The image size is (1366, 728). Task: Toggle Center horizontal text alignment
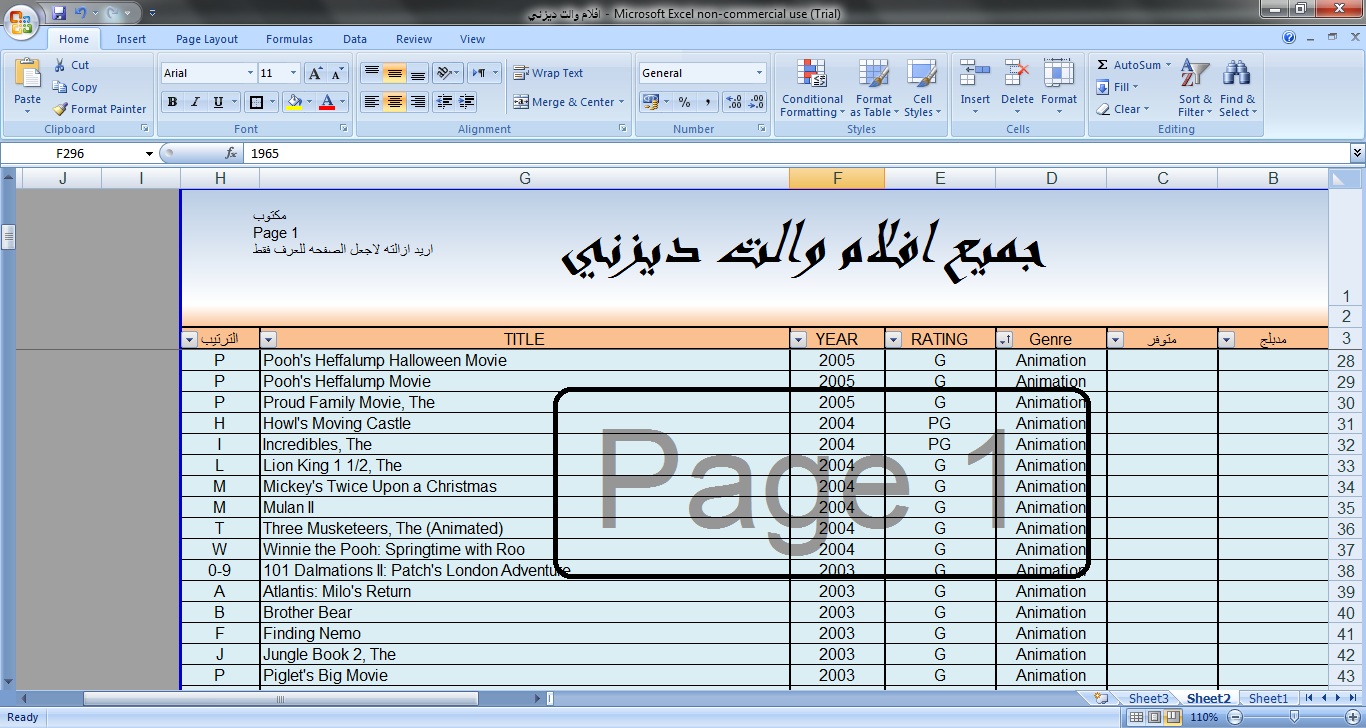395,102
